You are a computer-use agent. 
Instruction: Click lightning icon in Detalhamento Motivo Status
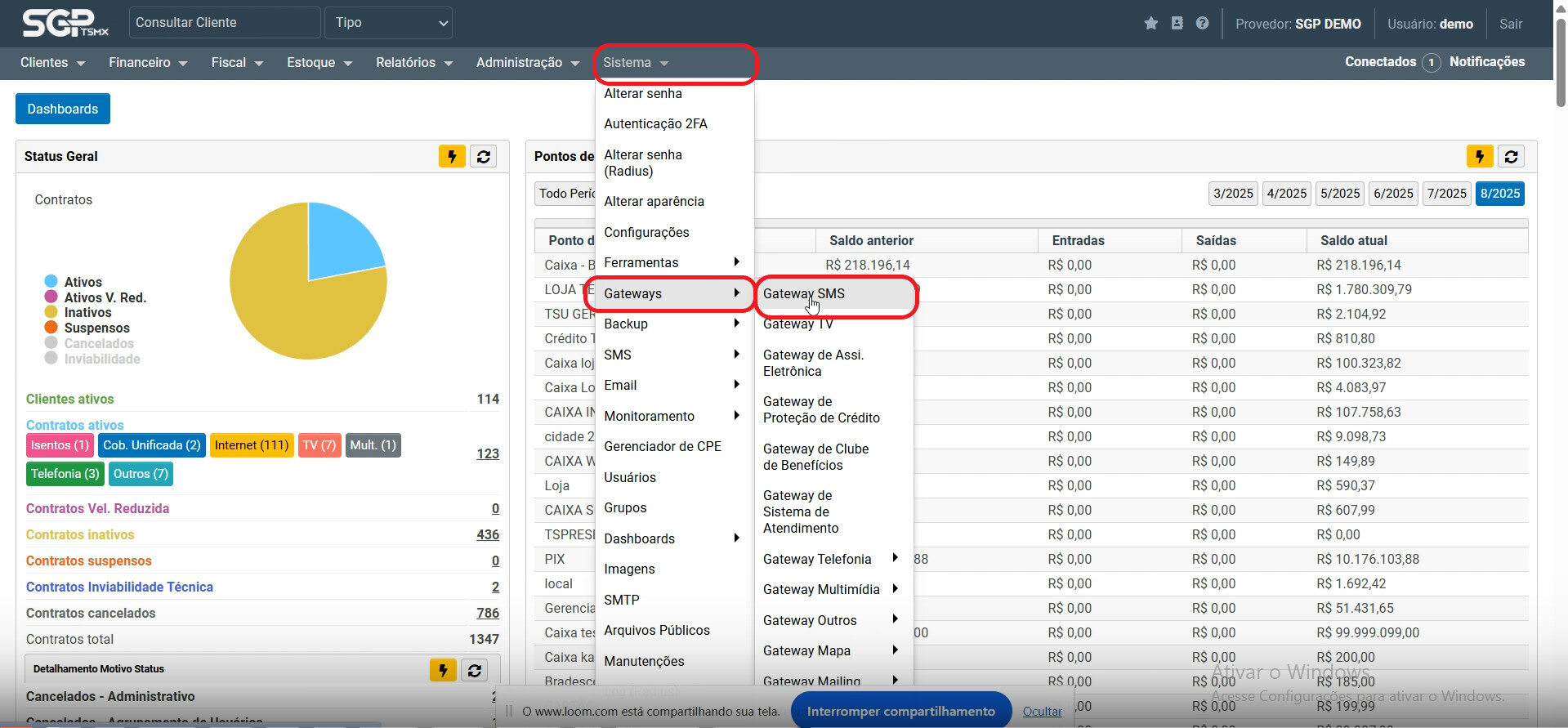(443, 670)
